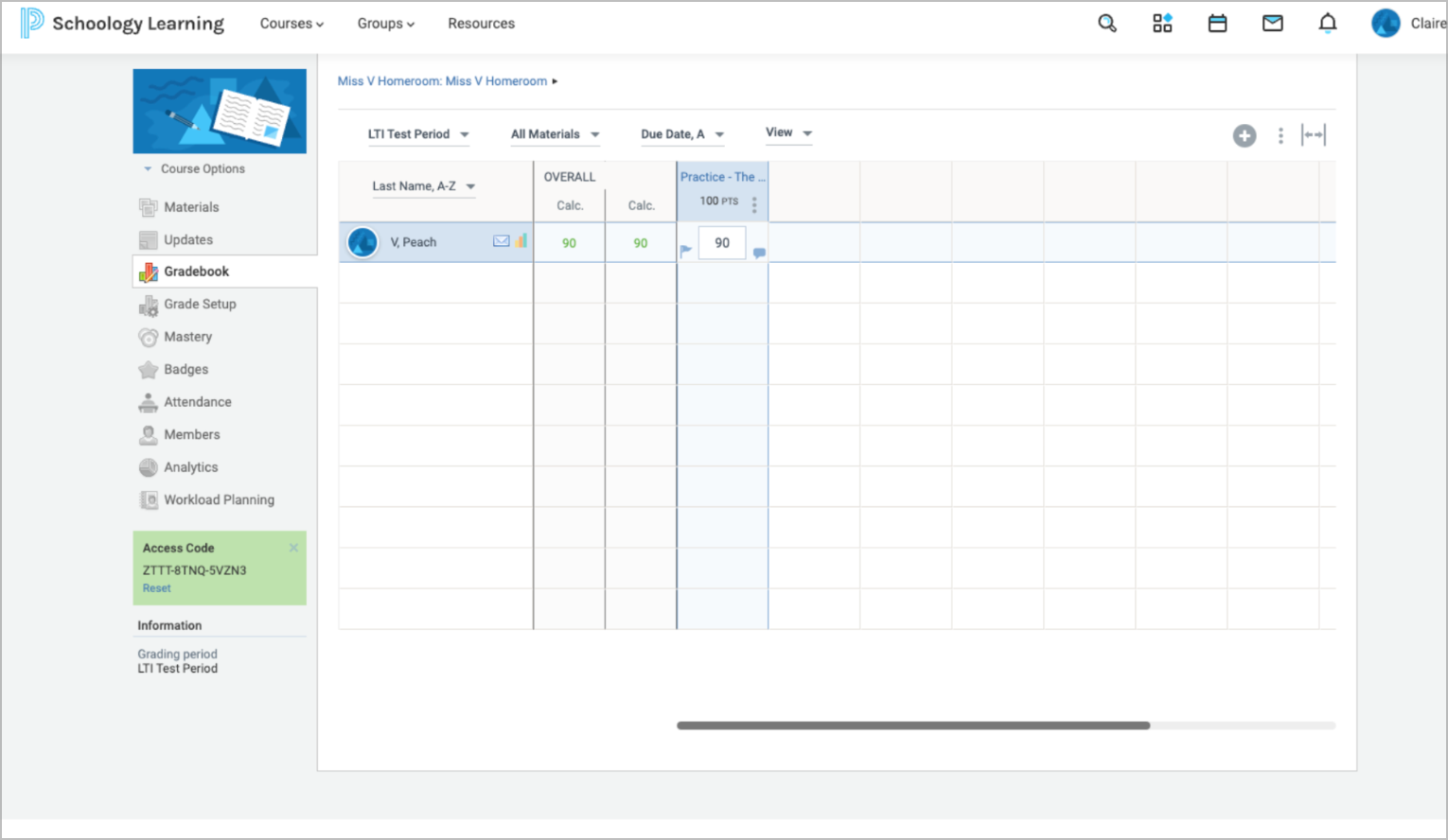
Task: Open the Due Date sort dropdown
Action: [x=681, y=134]
